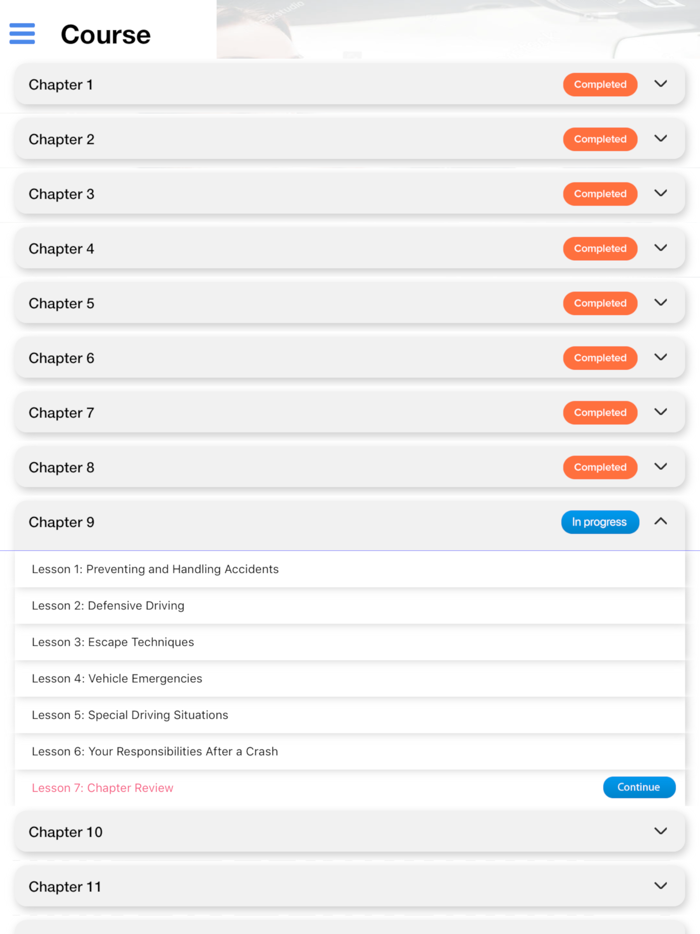Select Lesson 3: Escape Techniques
The image size is (700, 934).
(x=113, y=642)
